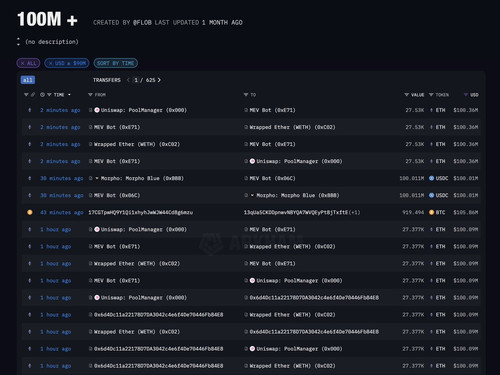Open the three-dot menu beside the description
Screen dimensions: 500x375
tap(18, 42)
